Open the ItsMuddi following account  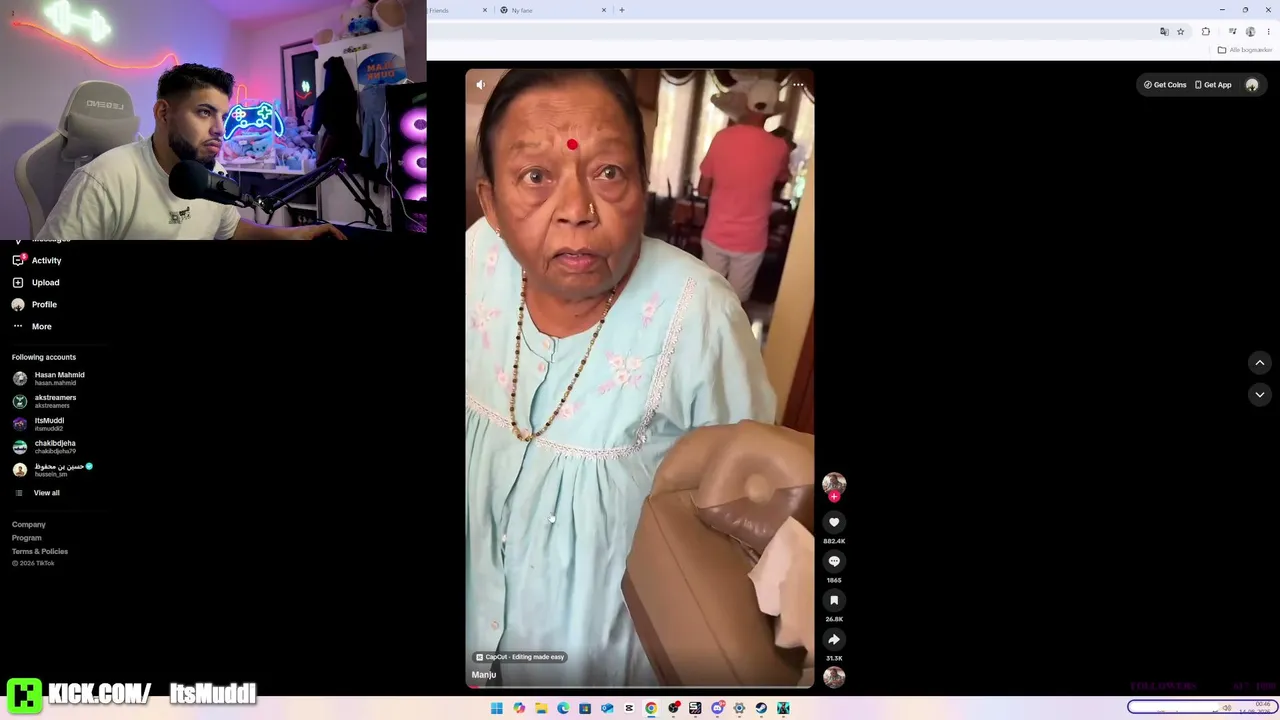[x=39, y=424]
